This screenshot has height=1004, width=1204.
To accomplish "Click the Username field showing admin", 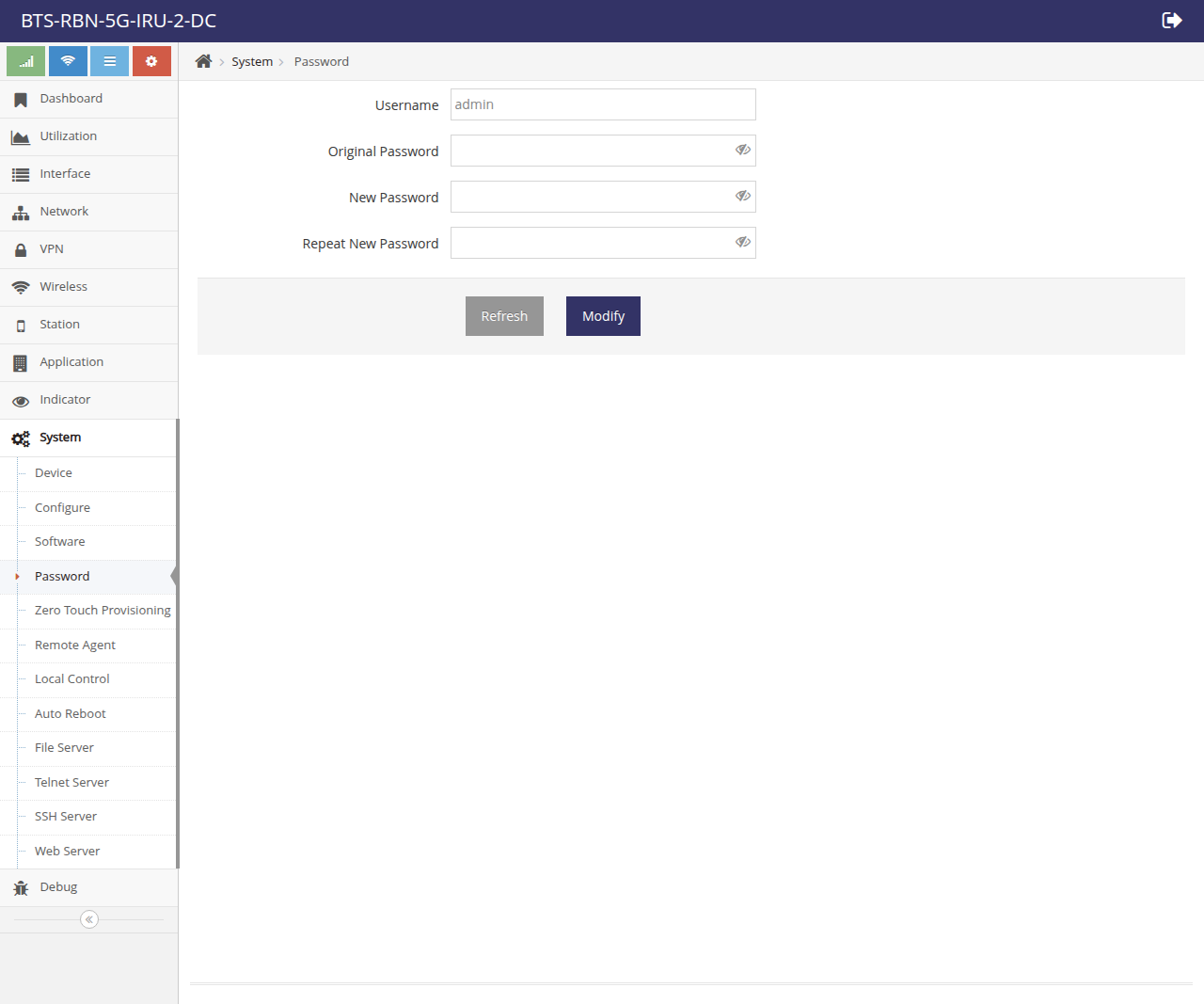I will (x=603, y=104).
